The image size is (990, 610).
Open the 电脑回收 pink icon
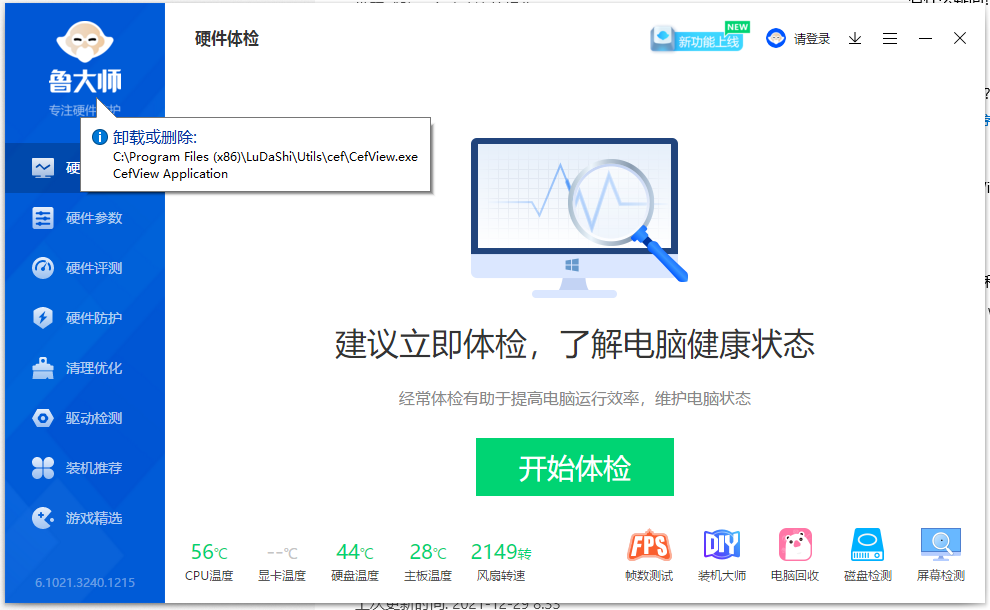point(795,544)
